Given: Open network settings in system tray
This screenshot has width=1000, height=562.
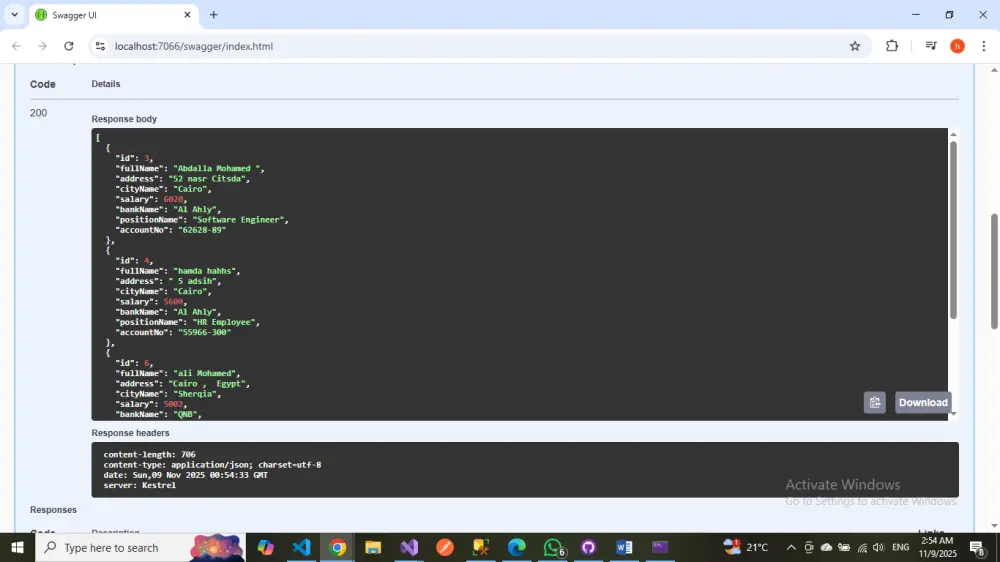Looking at the screenshot, I should [862, 547].
